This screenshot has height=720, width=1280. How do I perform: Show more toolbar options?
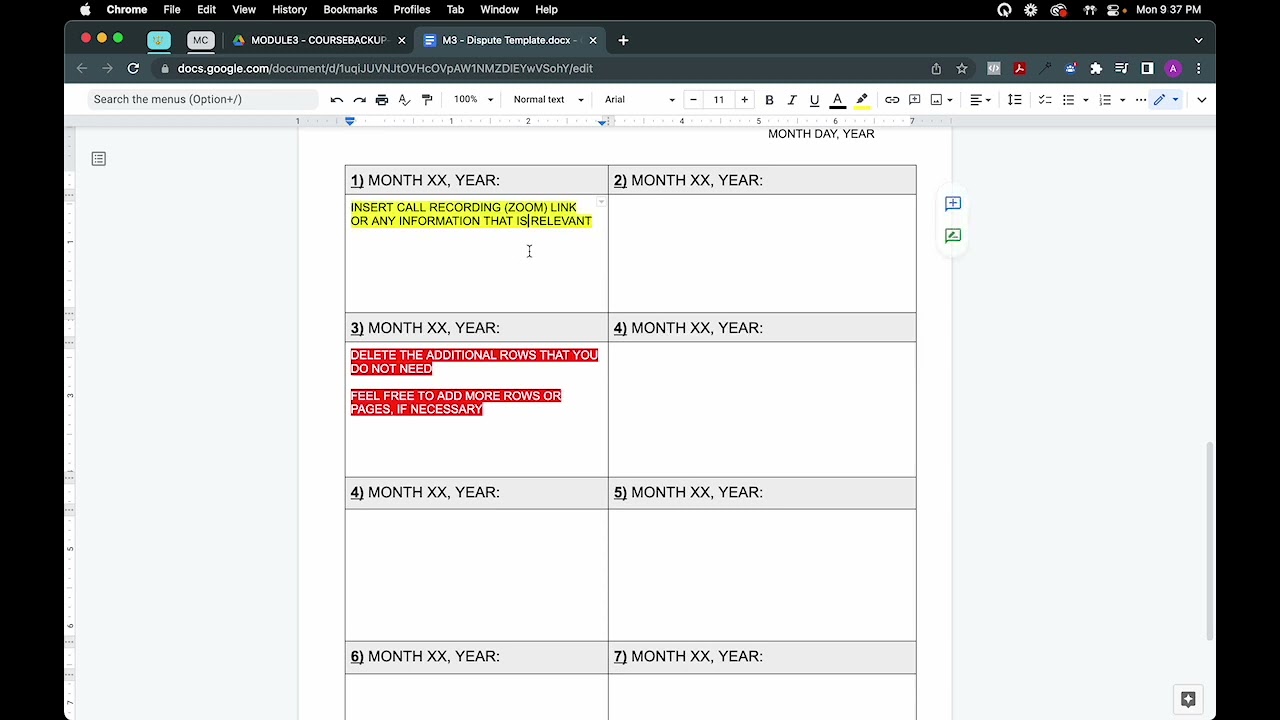[x=1141, y=99]
